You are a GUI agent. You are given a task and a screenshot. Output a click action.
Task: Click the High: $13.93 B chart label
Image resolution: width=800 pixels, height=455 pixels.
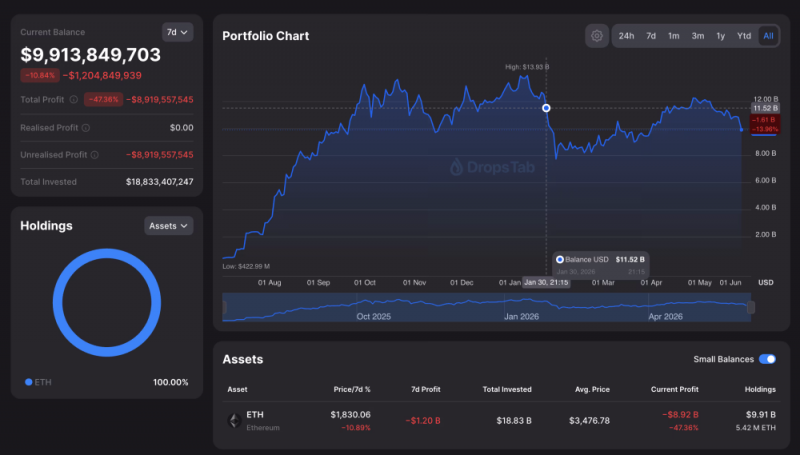(x=527, y=67)
